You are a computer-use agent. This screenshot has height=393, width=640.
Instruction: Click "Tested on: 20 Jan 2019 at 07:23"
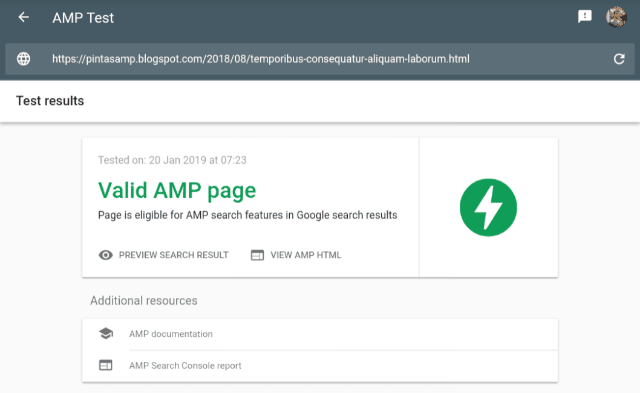click(172, 160)
